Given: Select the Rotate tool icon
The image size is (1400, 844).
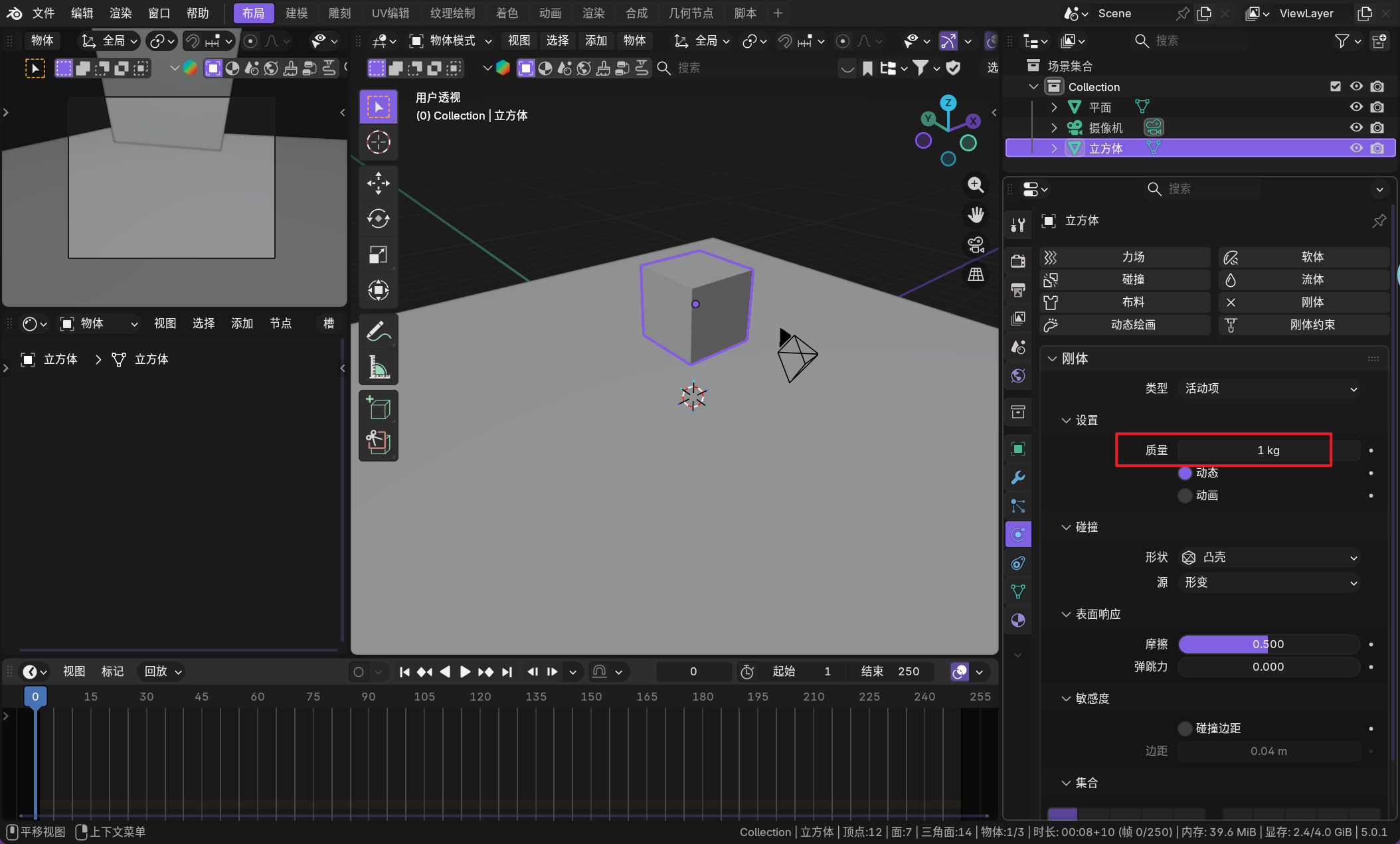Looking at the screenshot, I should [x=378, y=218].
